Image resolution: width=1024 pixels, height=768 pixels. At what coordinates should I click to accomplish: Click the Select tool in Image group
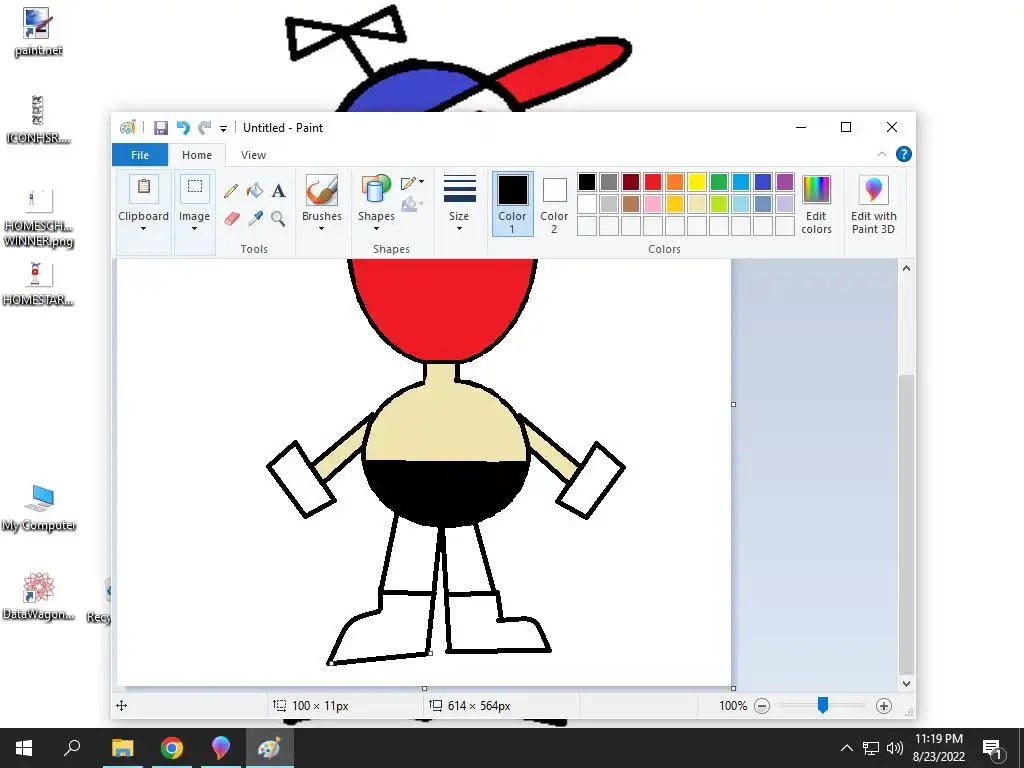pyautogui.click(x=195, y=189)
